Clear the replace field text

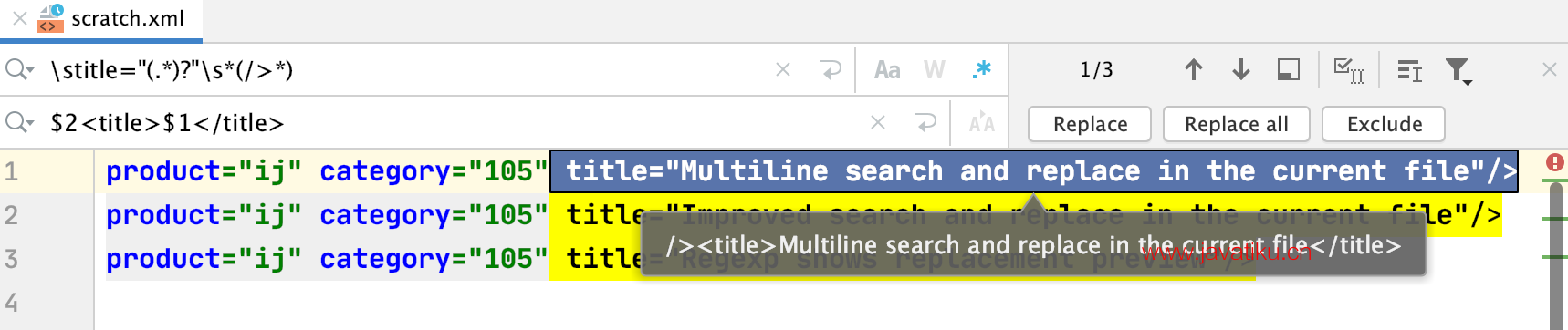(878, 122)
